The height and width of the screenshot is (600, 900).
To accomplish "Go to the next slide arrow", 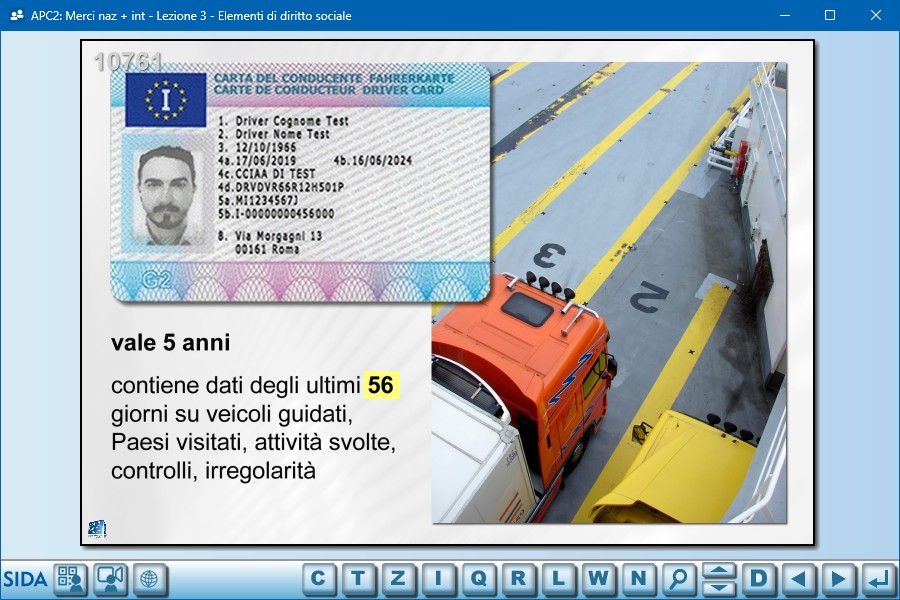I will coord(839,578).
